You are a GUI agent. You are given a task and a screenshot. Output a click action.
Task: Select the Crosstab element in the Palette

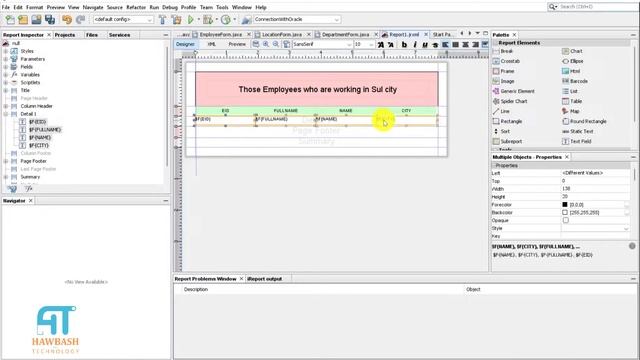(x=506, y=61)
